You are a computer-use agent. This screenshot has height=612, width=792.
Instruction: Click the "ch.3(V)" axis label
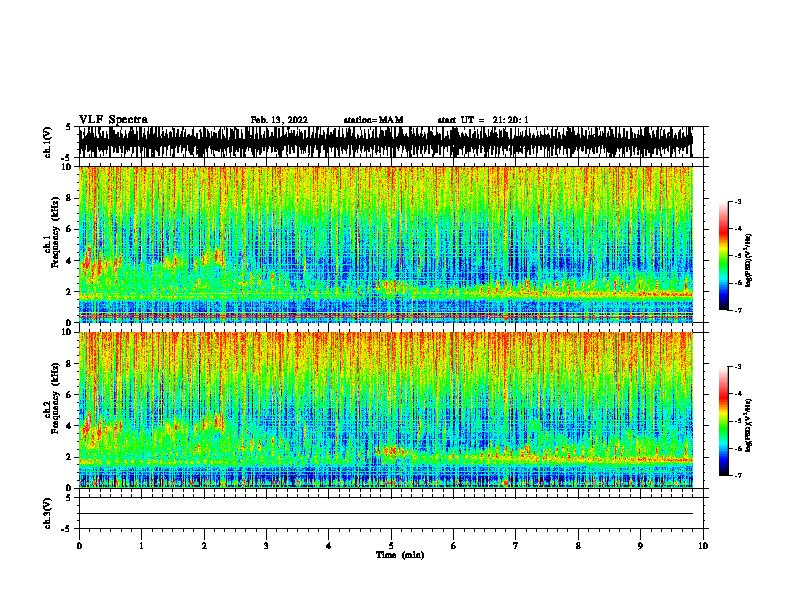coord(48,513)
